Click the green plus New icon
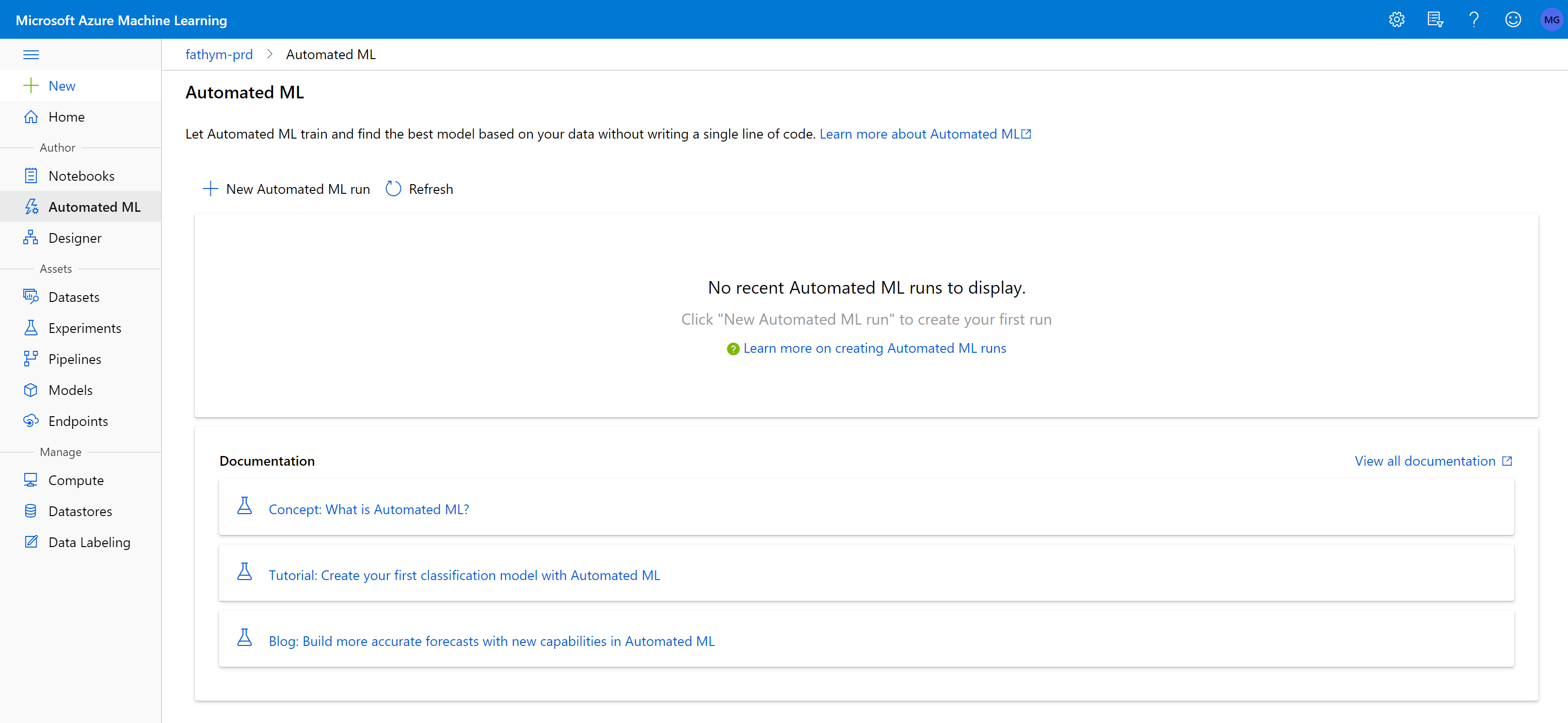 31,85
